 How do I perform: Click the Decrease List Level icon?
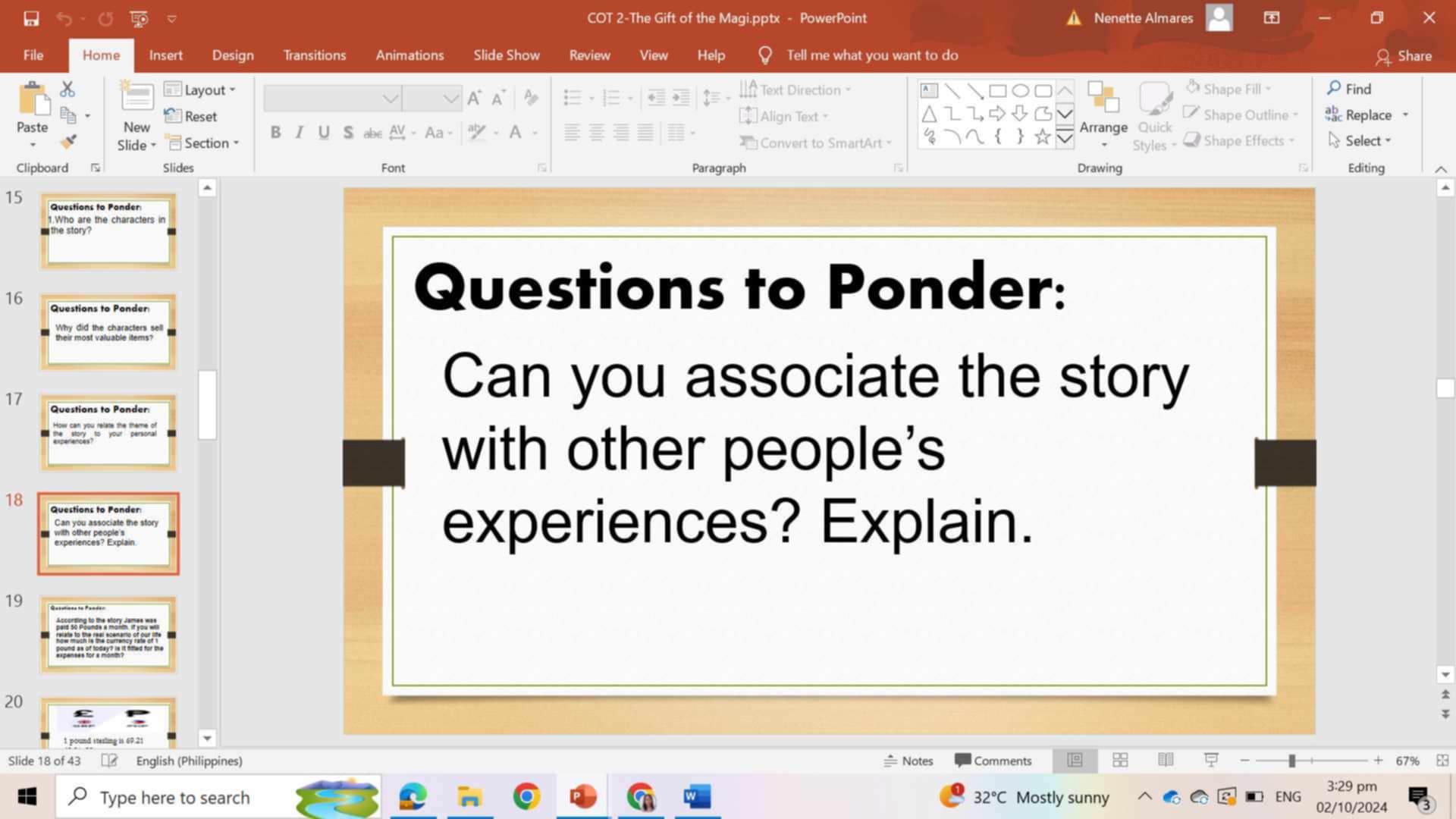pos(656,98)
